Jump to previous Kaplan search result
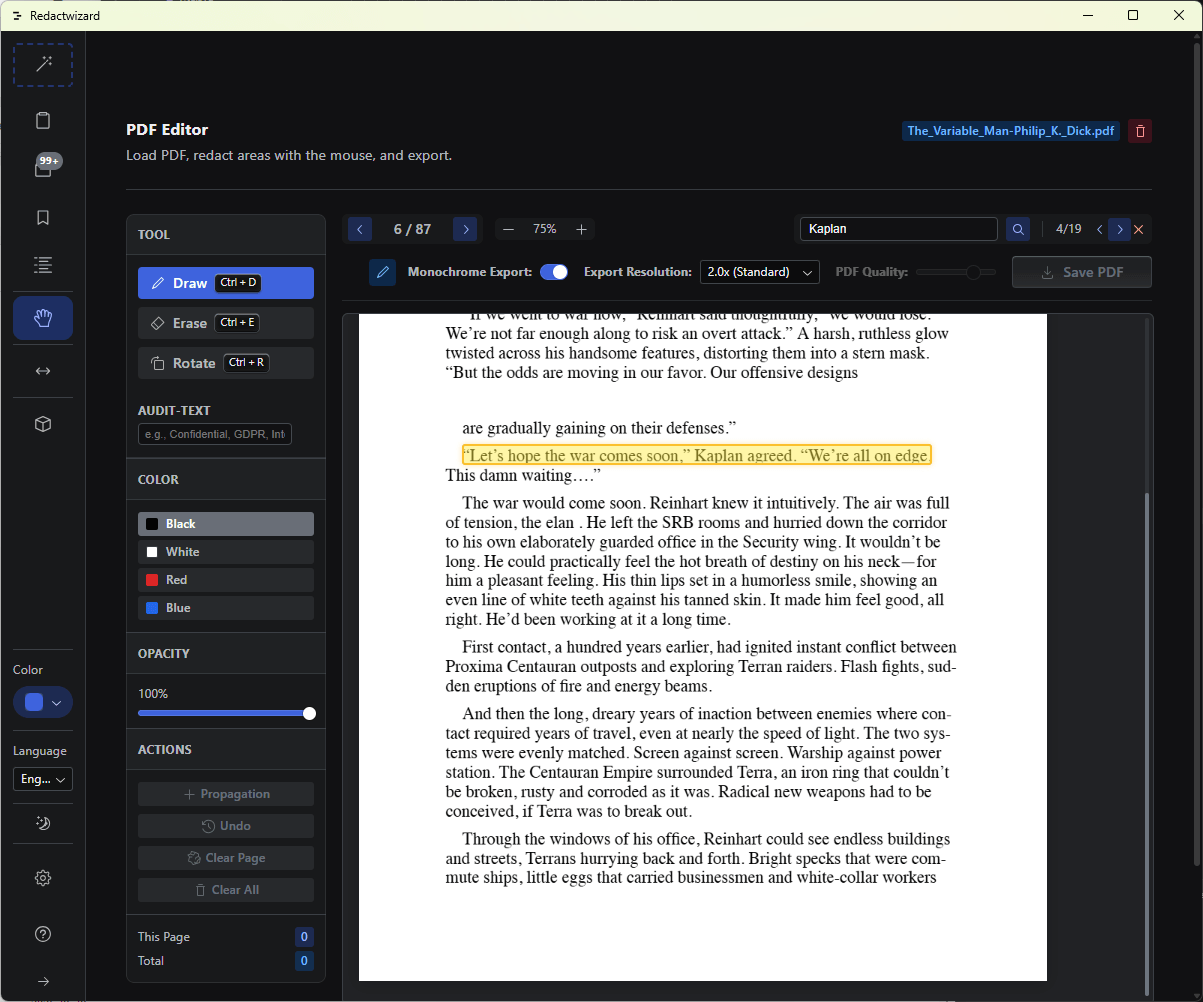1203x1002 pixels. (1100, 229)
